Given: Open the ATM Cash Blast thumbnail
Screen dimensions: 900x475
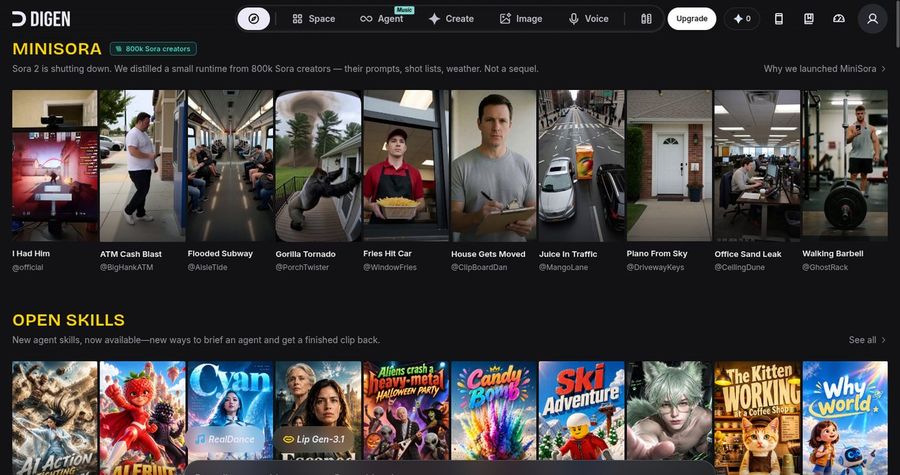Looking at the screenshot, I should pyautogui.click(x=143, y=166).
